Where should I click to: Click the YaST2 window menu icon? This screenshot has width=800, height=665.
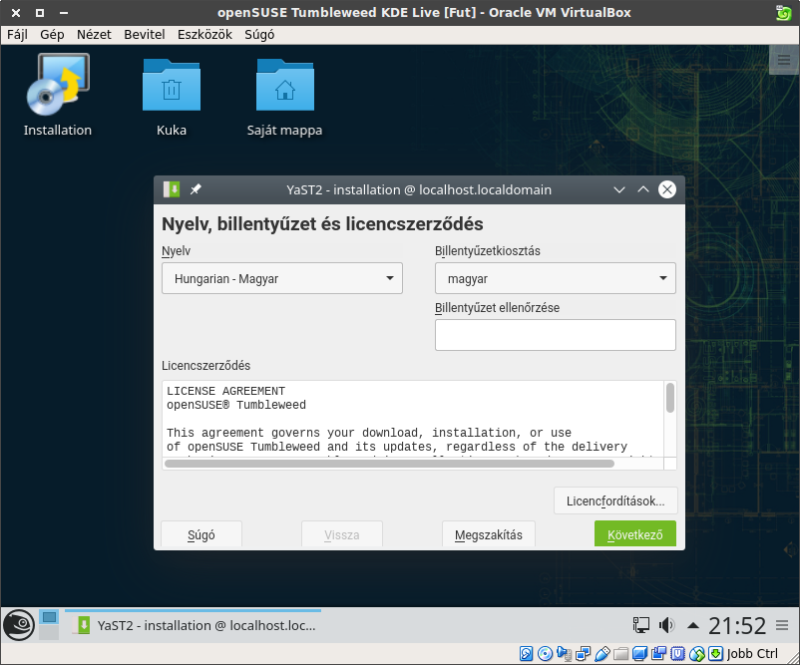[x=171, y=190]
